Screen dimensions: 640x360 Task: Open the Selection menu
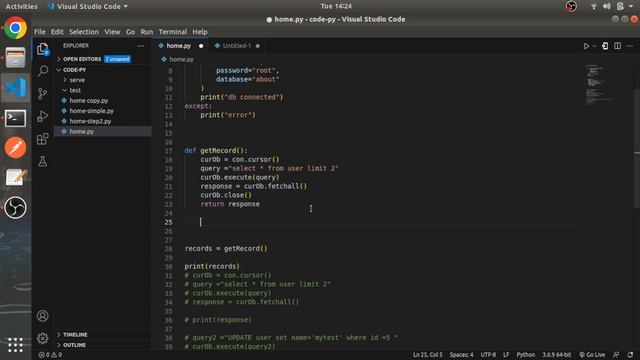84,32
